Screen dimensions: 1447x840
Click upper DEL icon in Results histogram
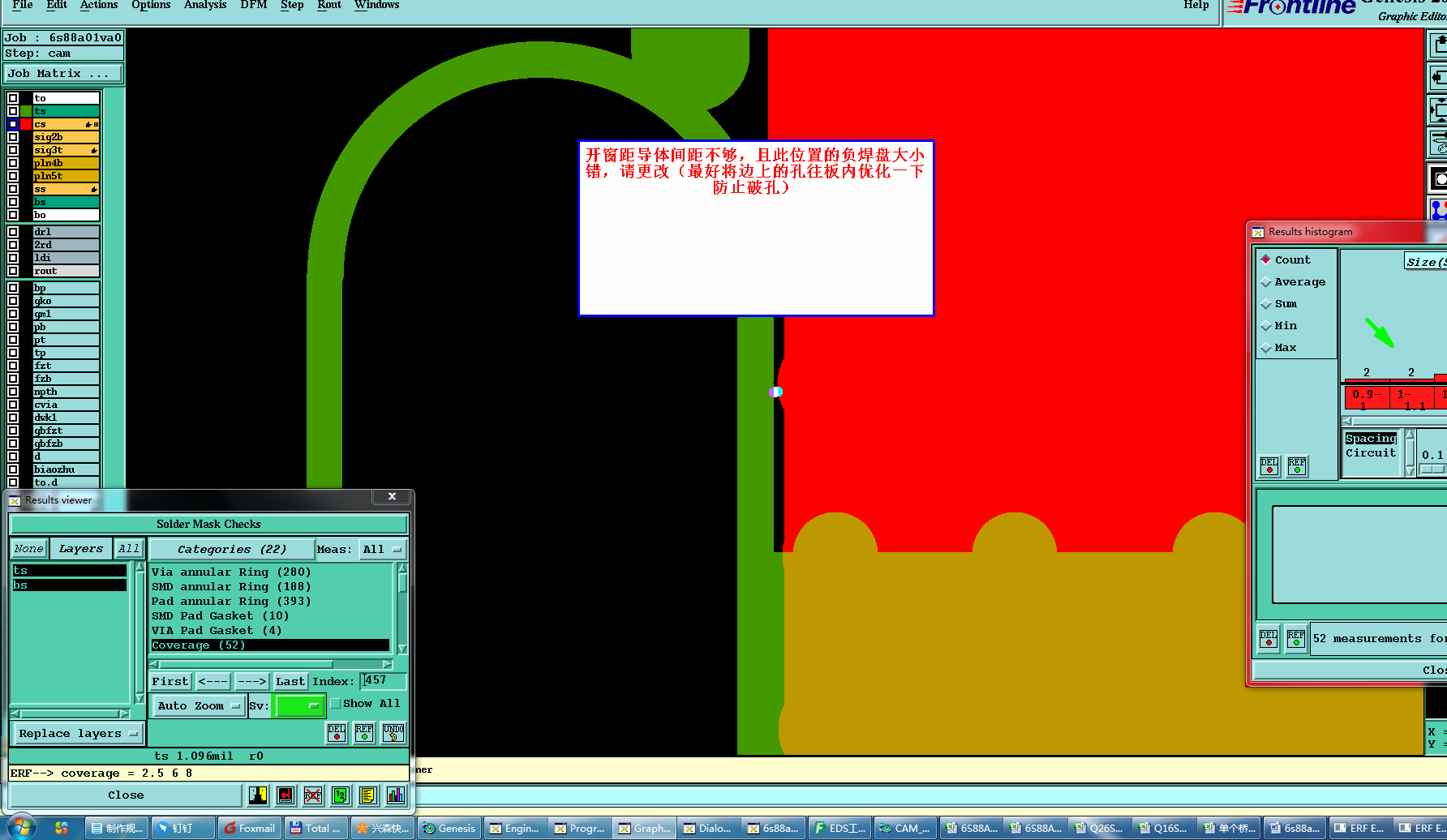tap(1269, 466)
